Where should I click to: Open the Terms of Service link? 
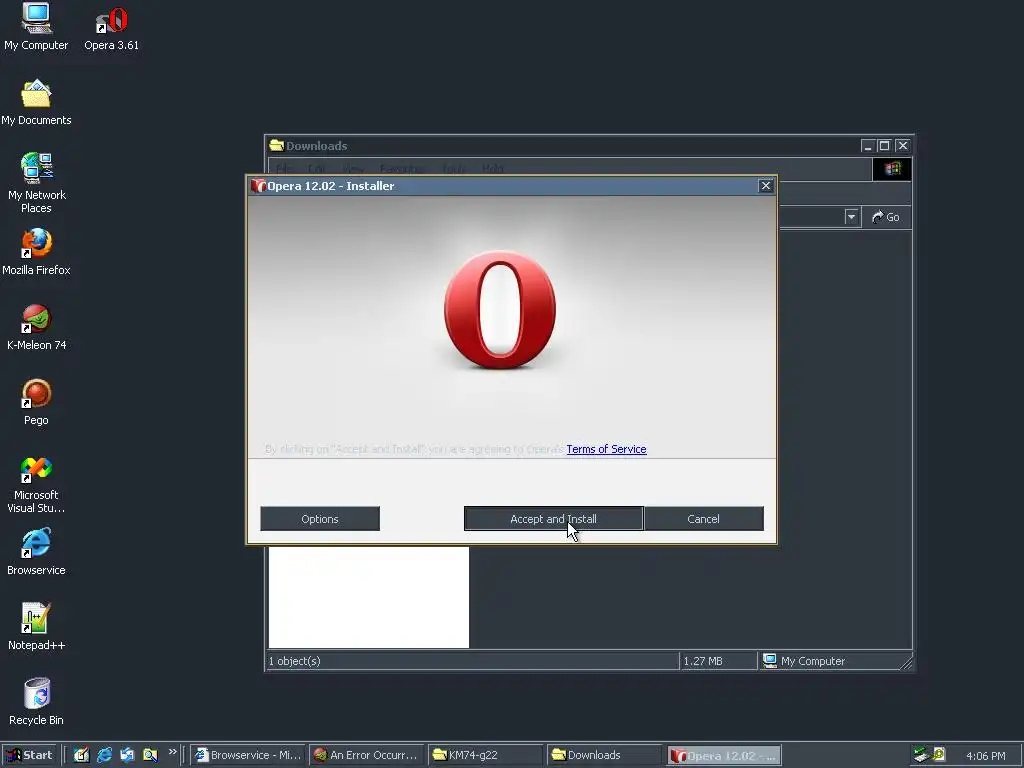pyautogui.click(x=606, y=449)
